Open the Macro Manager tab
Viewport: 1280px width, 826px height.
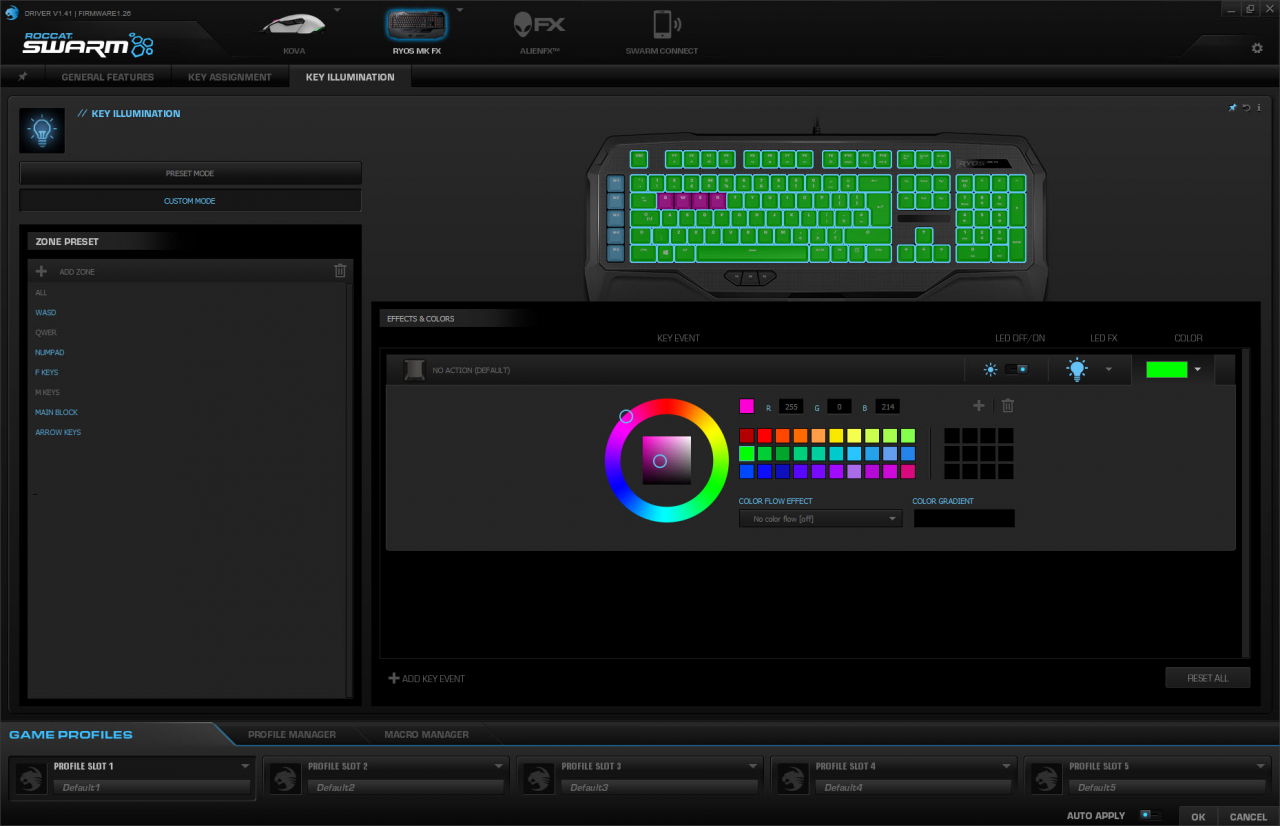click(x=427, y=734)
